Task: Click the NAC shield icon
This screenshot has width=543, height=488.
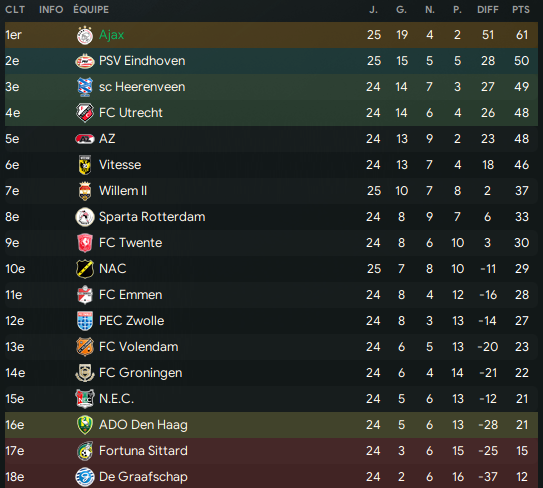Action: [85, 269]
